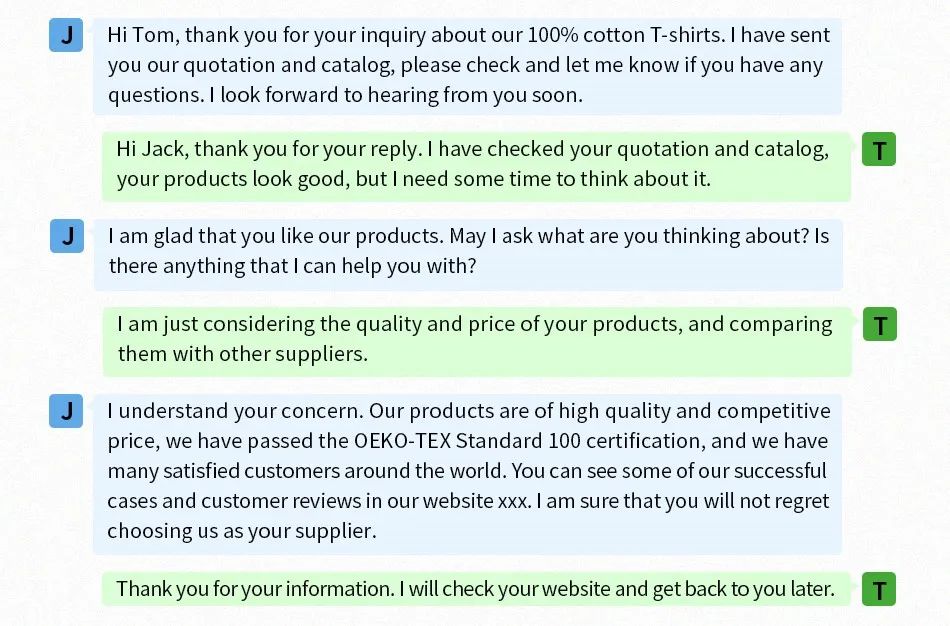Select the 'I understand your concern' message bubble

click(467, 474)
